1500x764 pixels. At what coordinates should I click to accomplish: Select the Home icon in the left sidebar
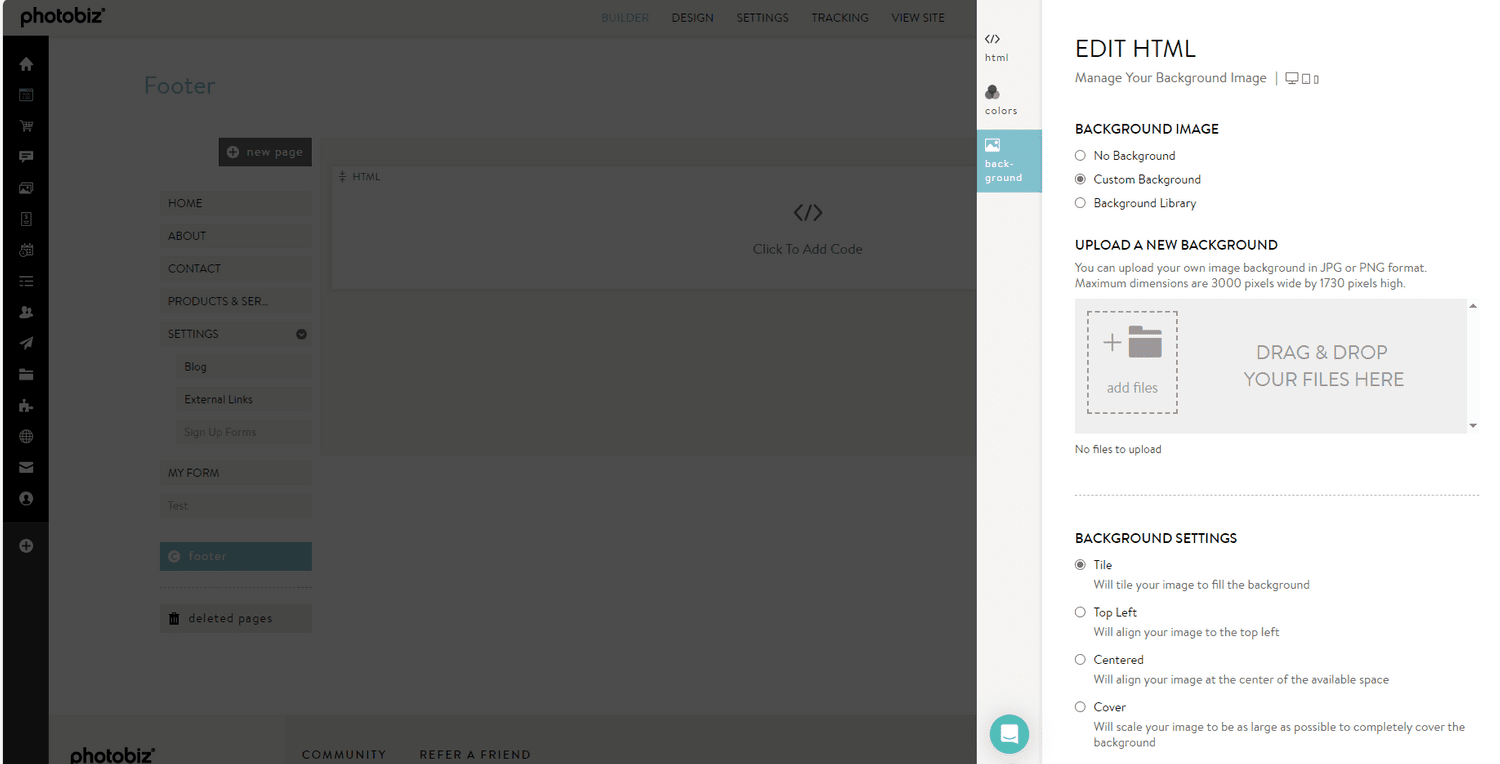pos(25,63)
